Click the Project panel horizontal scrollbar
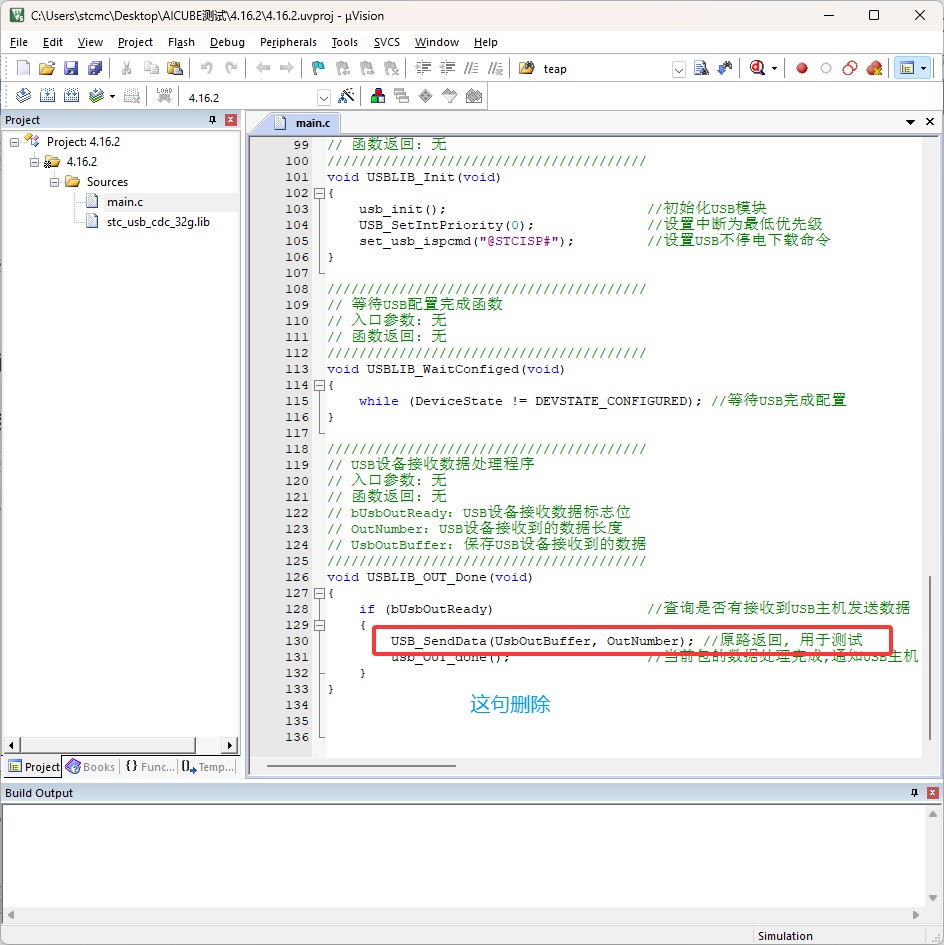Viewport: 944px width, 945px height. (x=121, y=745)
